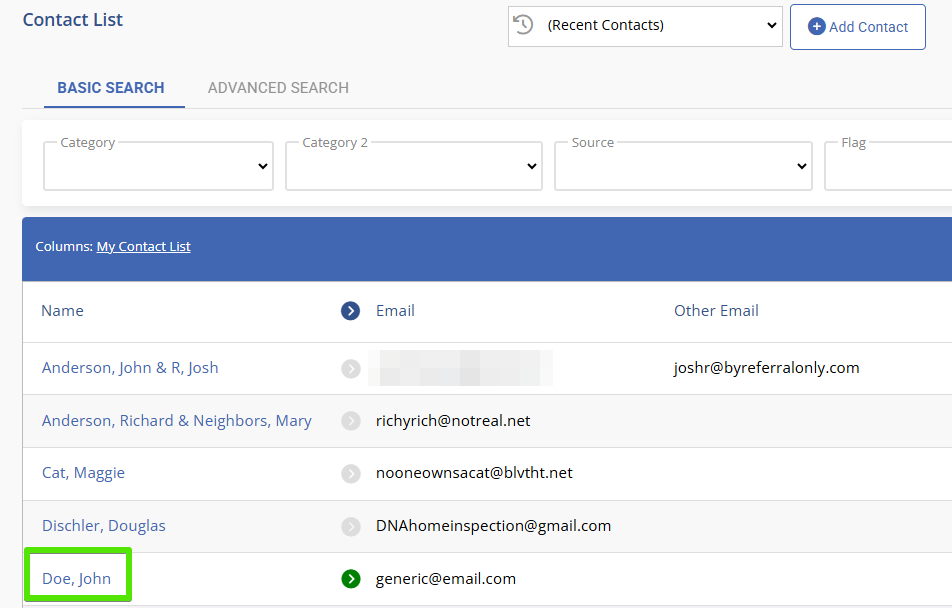The width and height of the screenshot is (952, 608).
Task: Open contact Cat, Maggie
Action: point(83,473)
